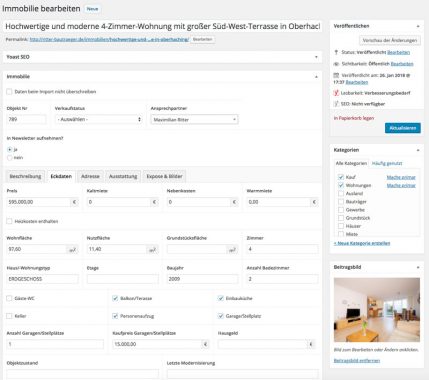The height and width of the screenshot is (380, 429).
Task: Expand the Yoast SEO panel
Action: 316,57
